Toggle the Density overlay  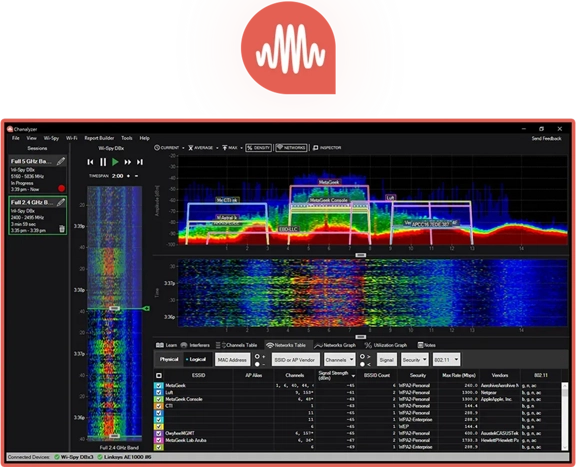point(259,148)
